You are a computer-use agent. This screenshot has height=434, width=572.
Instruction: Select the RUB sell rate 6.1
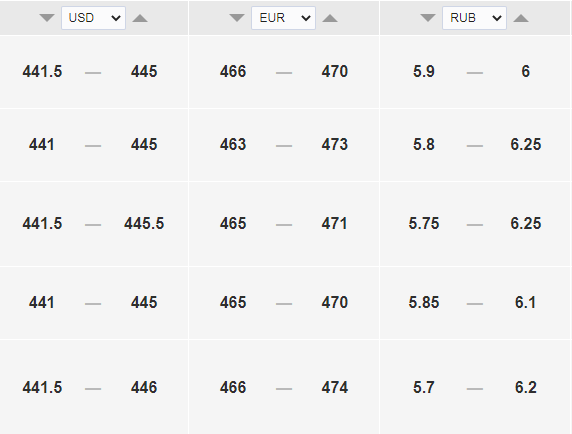[x=526, y=303]
